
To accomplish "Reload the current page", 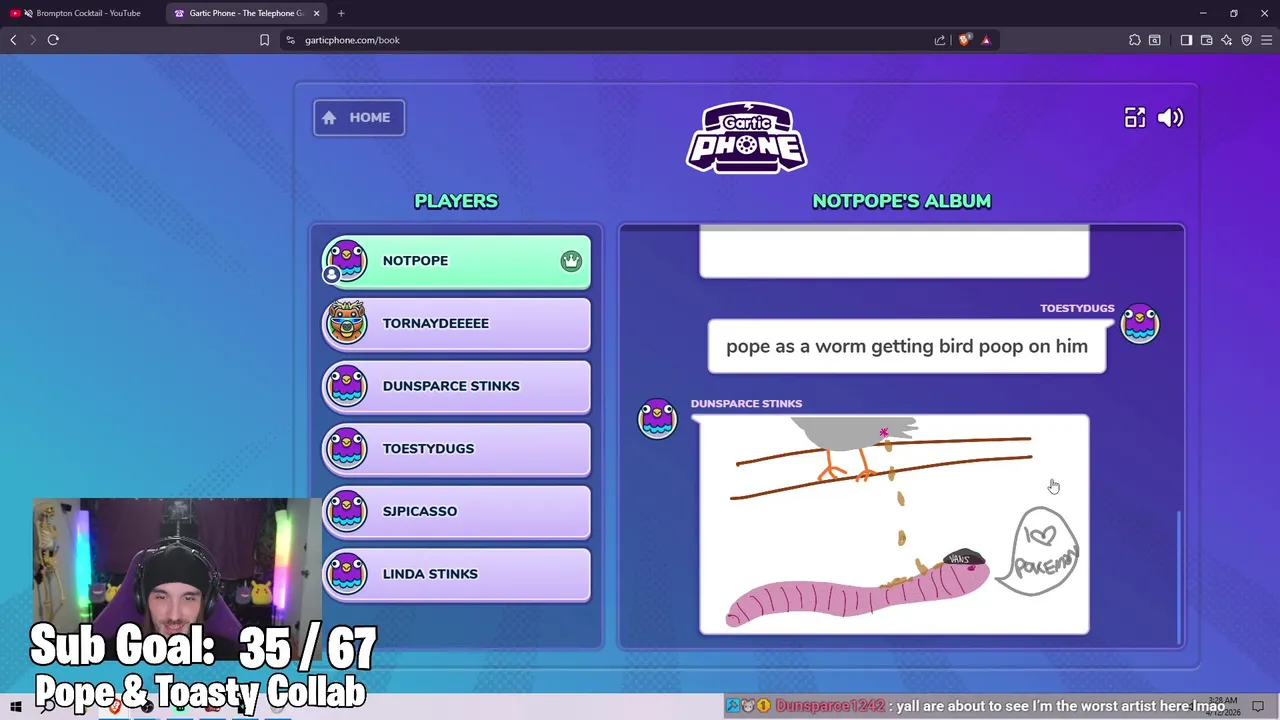I will click(53, 40).
